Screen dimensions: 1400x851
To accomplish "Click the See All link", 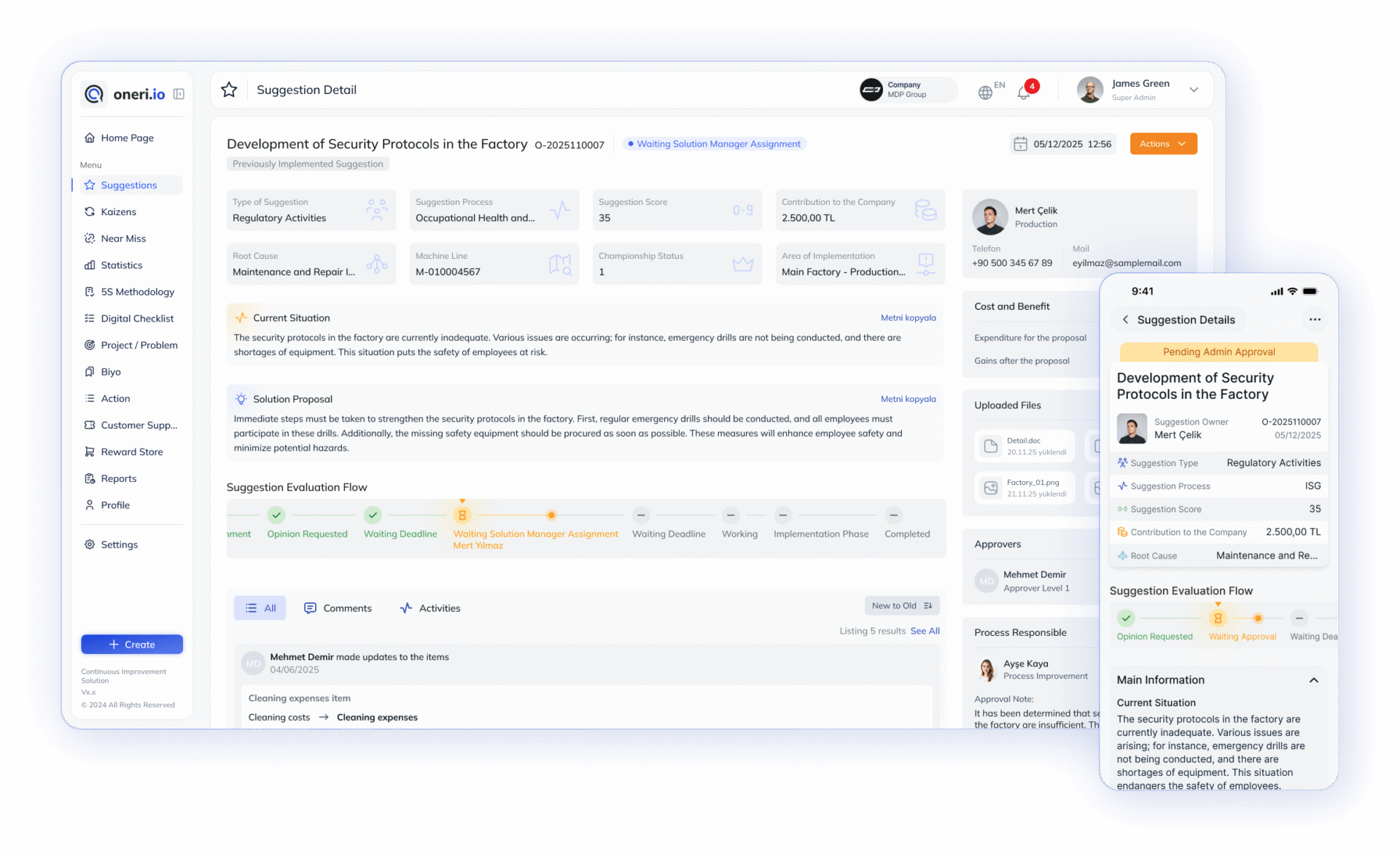I will [925, 631].
